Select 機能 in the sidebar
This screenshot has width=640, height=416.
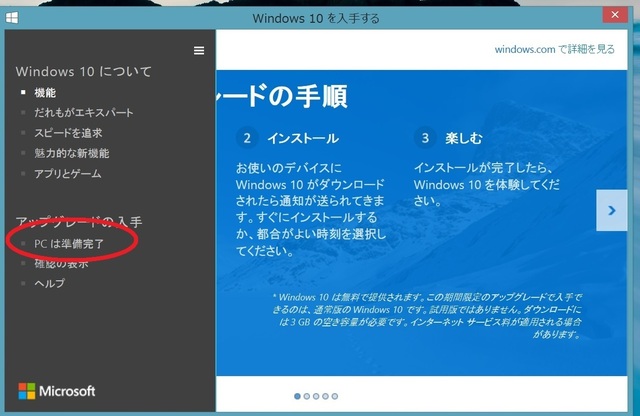pos(45,93)
